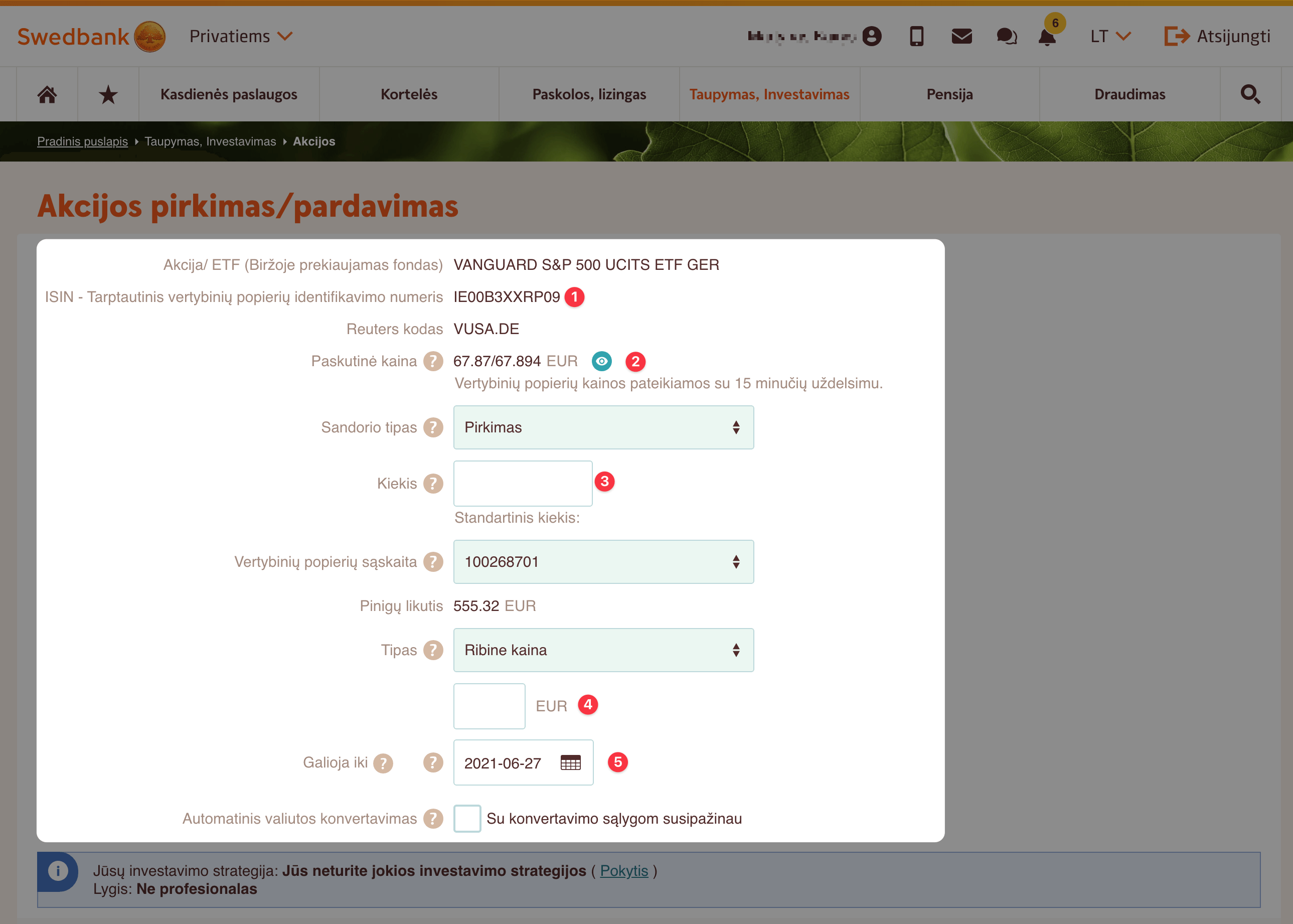Open the securities account 100268701 dropdown

coord(603,561)
